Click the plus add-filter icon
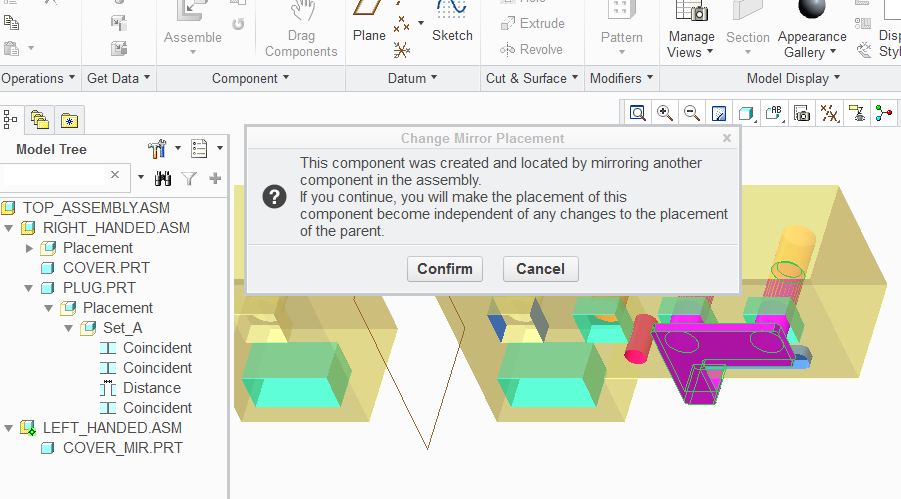 215,178
